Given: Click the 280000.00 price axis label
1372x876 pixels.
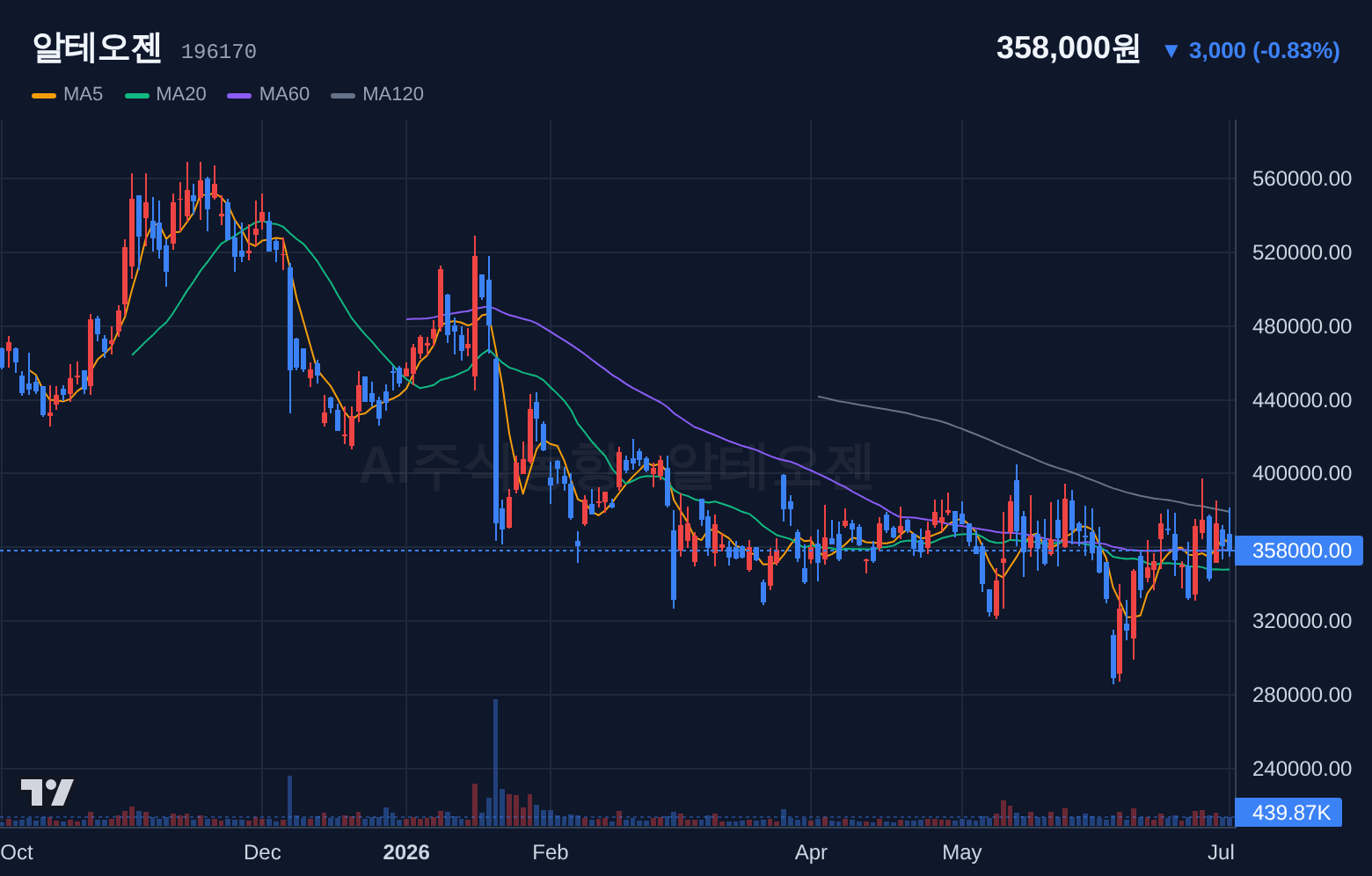Looking at the screenshot, I should click(x=1302, y=695).
